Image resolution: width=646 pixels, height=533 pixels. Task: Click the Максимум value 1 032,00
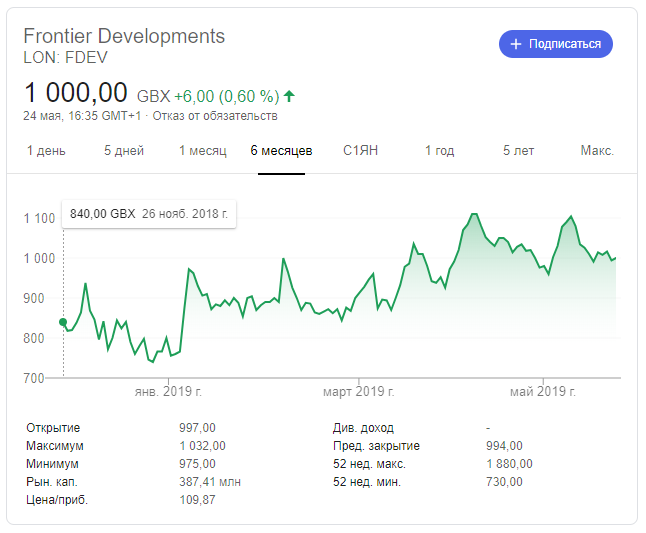[x=202, y=446]
